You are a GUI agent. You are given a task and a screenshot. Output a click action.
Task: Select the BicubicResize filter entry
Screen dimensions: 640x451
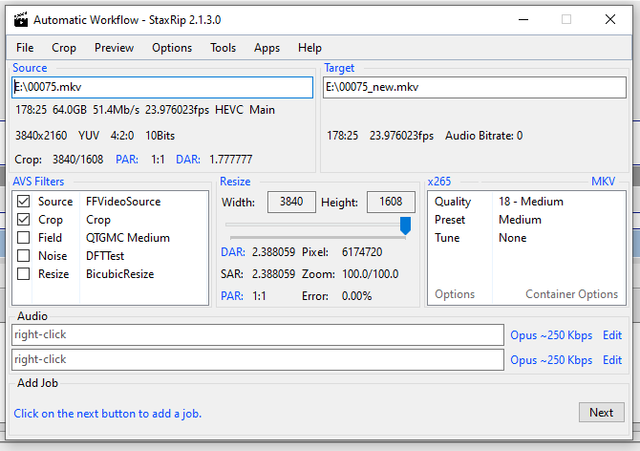coord(120,274)
